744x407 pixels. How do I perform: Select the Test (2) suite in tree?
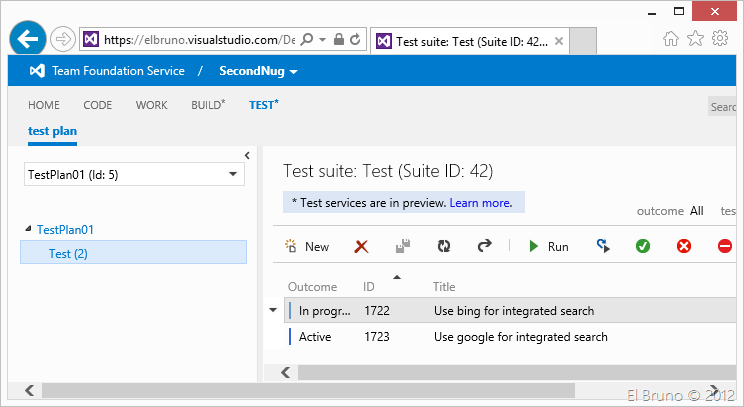(x=68, y=254)
